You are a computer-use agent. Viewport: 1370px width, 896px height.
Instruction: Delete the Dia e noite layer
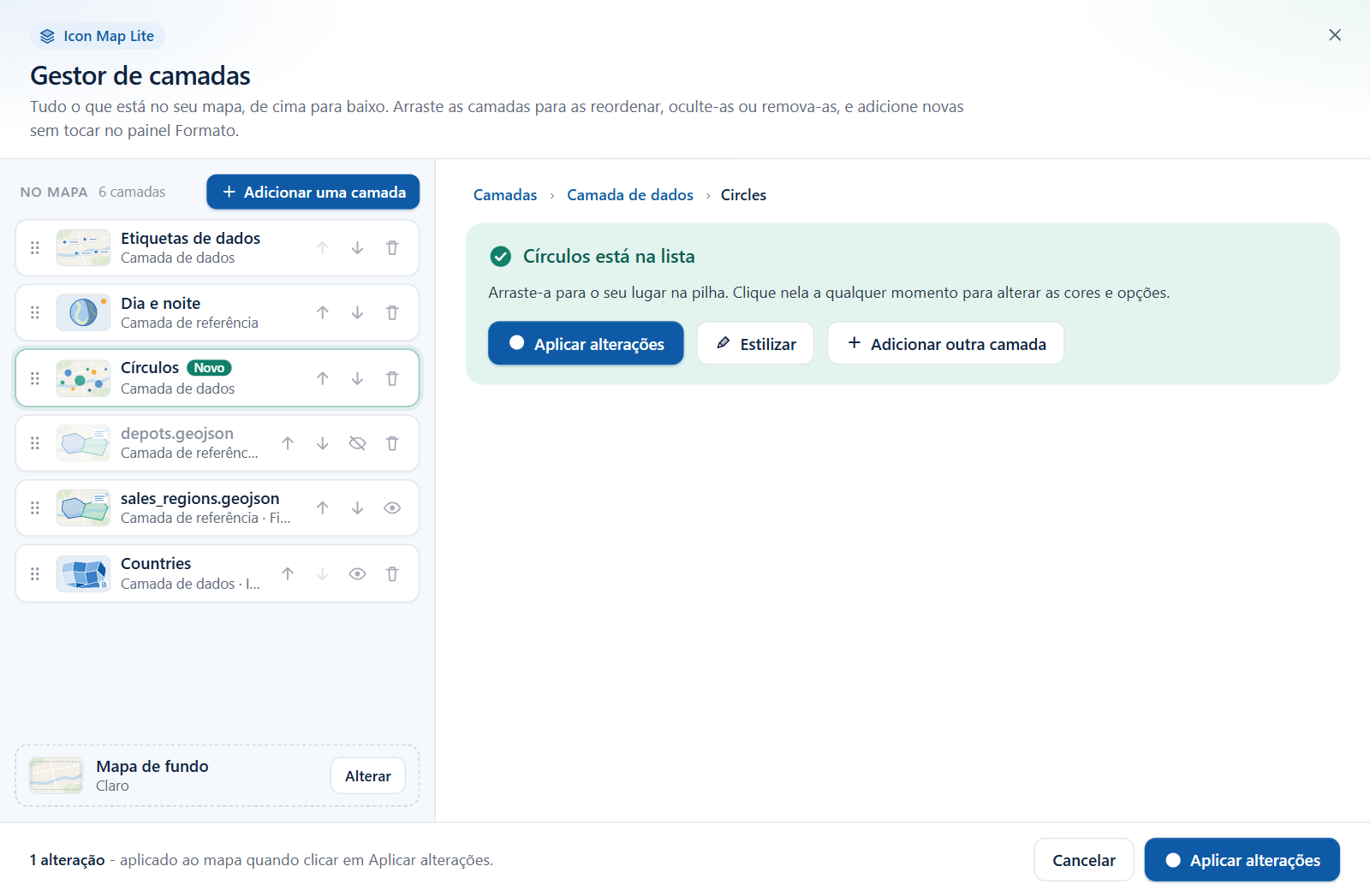point(392,313)
